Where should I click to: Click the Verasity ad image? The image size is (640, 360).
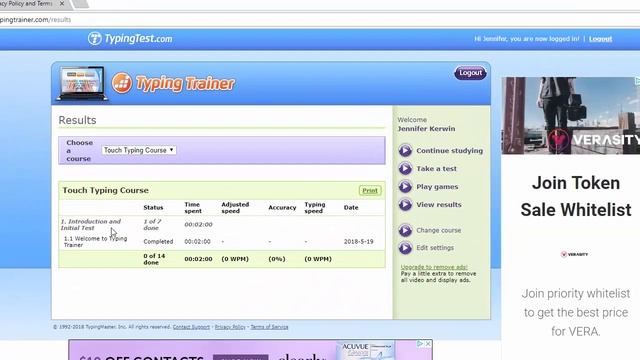pyautogui.click(x=571, y=116)
